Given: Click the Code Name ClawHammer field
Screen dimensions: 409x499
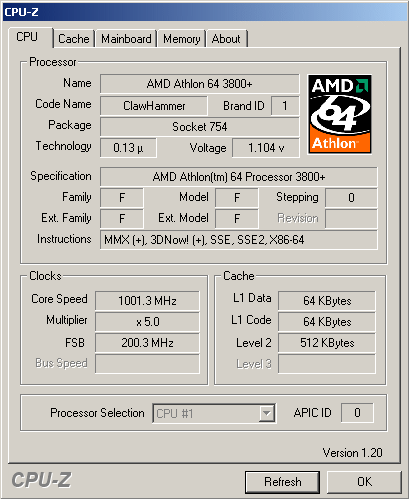Looking at the screenshot, I should pos(154,106).
